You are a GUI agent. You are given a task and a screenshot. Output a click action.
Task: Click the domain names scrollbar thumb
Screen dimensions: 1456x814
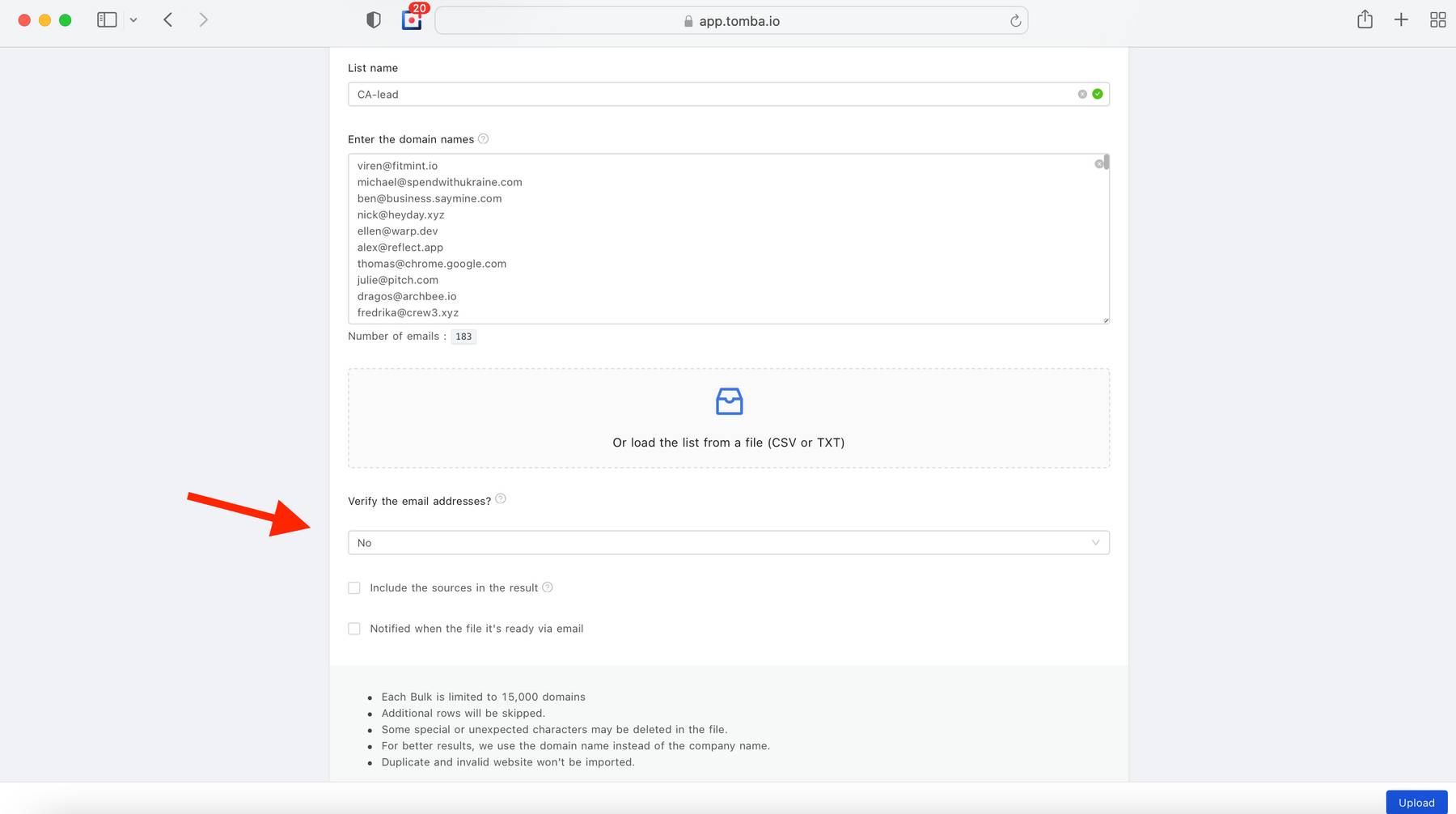point(1107,162)
